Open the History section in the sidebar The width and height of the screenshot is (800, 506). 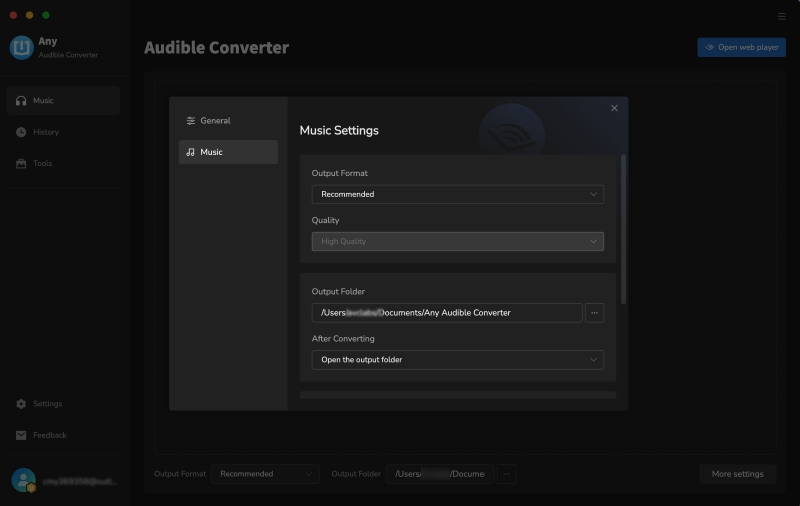pyautogui.click(x=64, y=132)
